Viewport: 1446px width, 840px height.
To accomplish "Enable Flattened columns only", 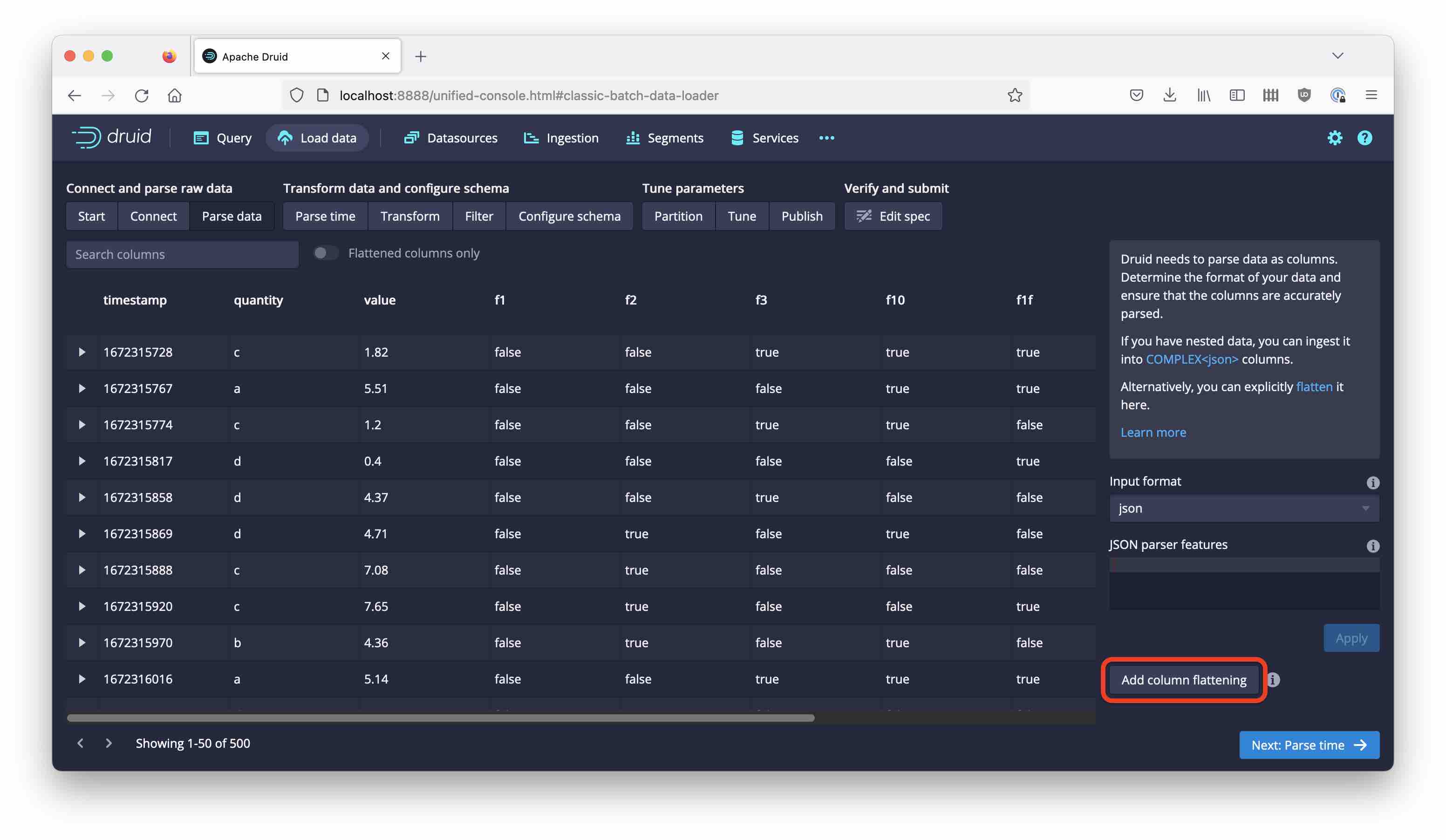I will click(325, 253).
